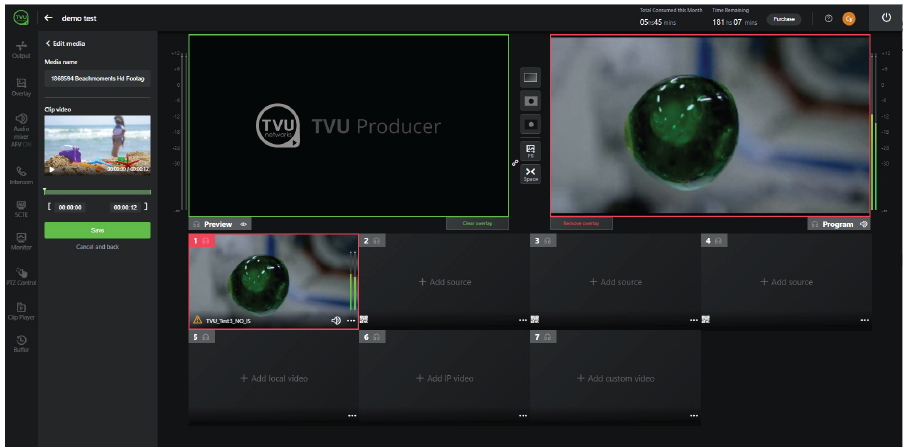Click the TVU logo icon
904x448 pixels.
click(21, 18)
